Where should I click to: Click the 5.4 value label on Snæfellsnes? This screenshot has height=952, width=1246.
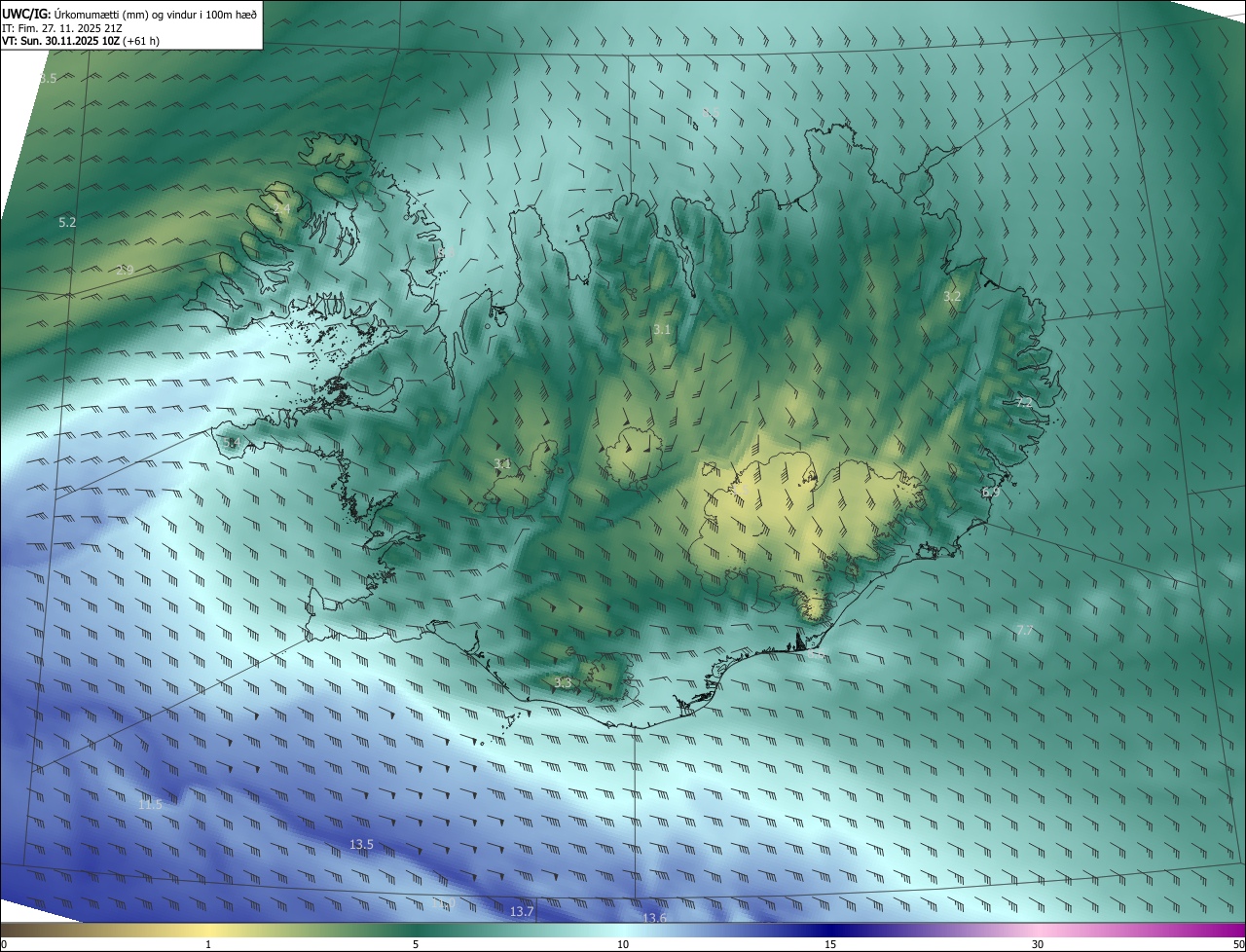[x=231, y=444]
